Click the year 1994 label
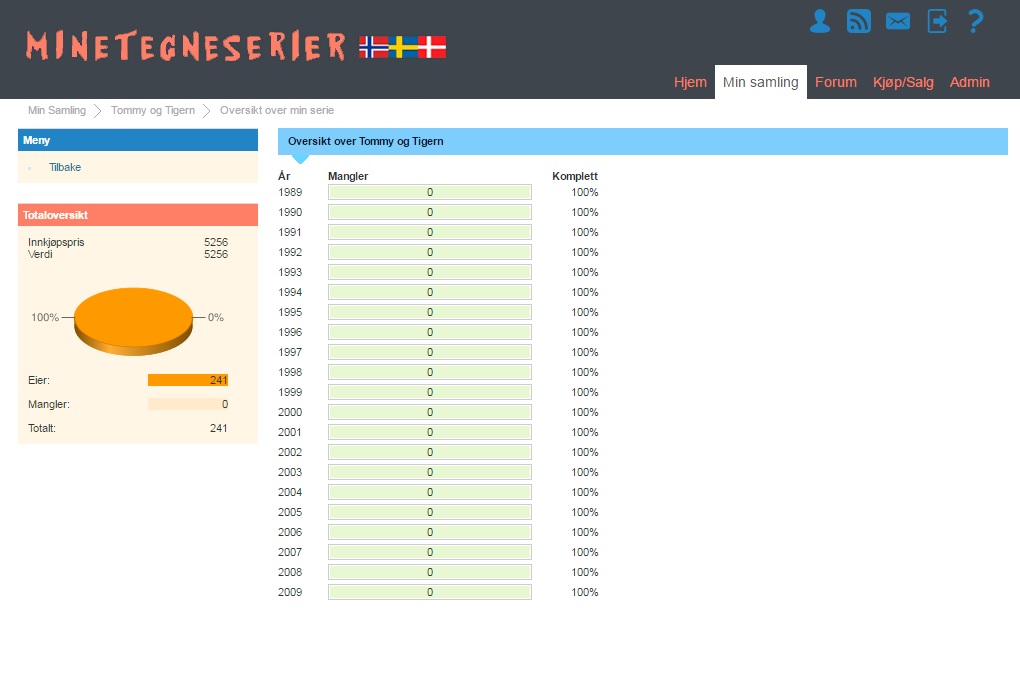 tap(290, 292)
